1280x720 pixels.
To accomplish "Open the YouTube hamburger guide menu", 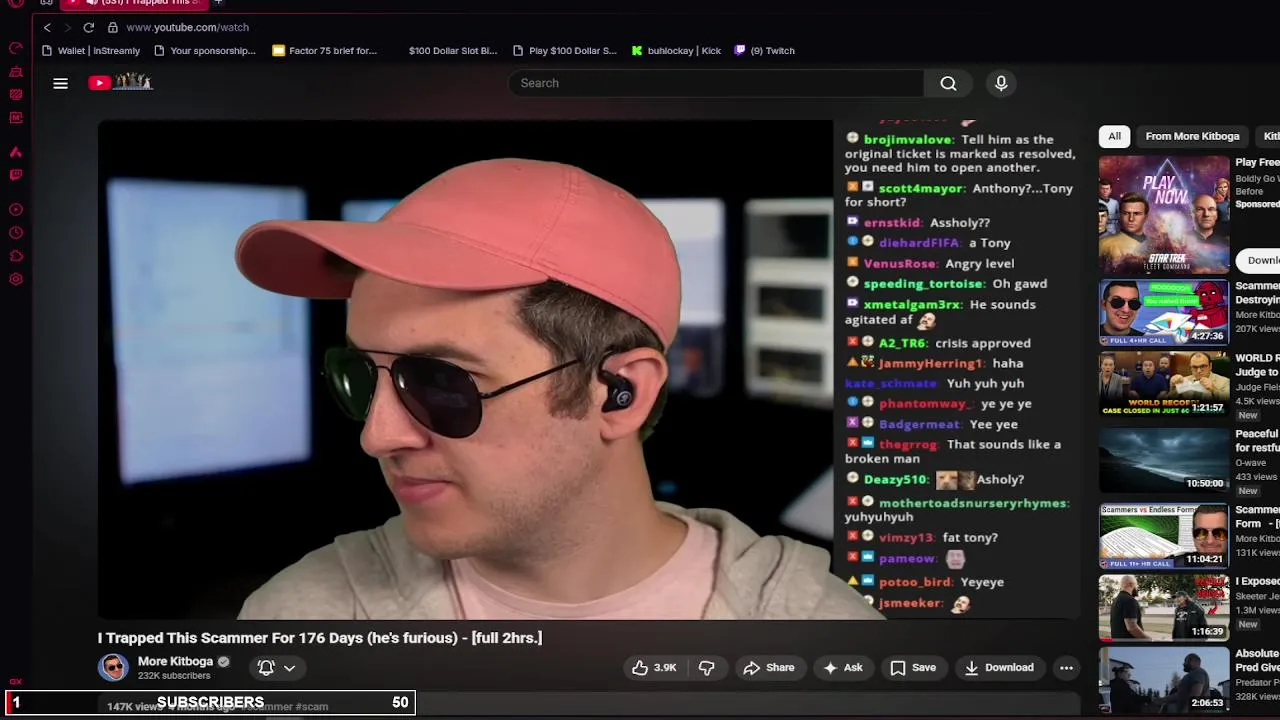I will click(x=60, y=83).
